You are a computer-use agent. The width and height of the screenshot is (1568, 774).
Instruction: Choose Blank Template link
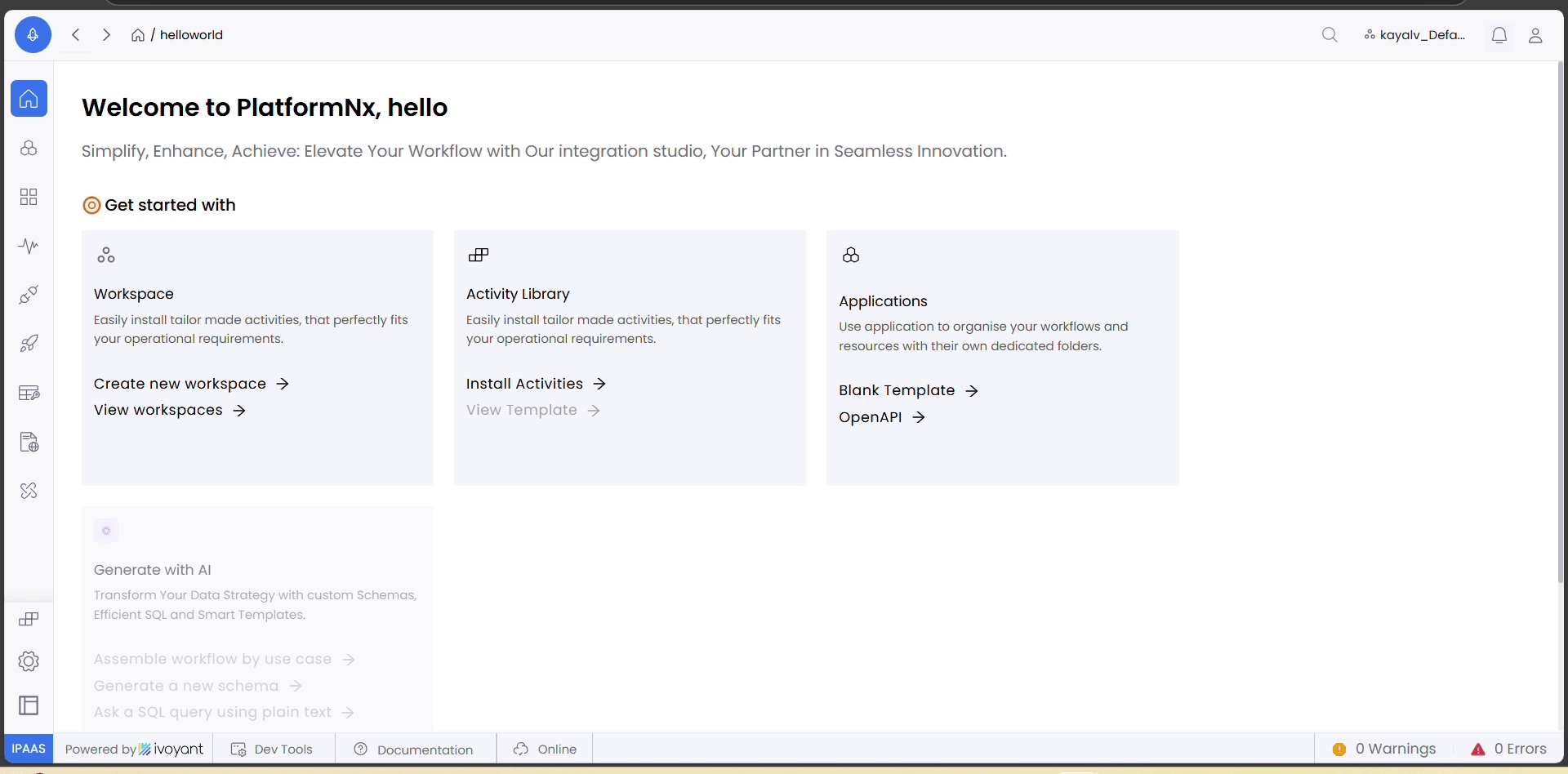click(x=908, y=390)
